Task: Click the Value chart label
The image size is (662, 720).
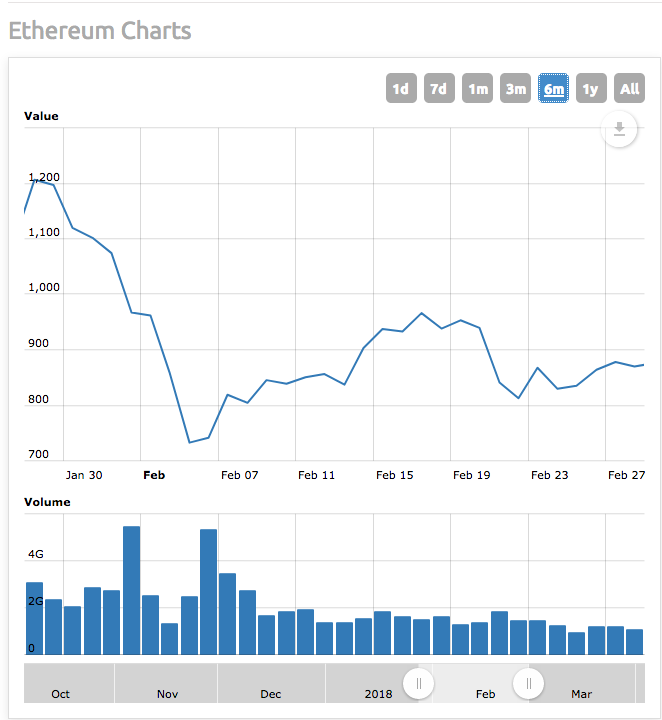Action: coord(41,116)
